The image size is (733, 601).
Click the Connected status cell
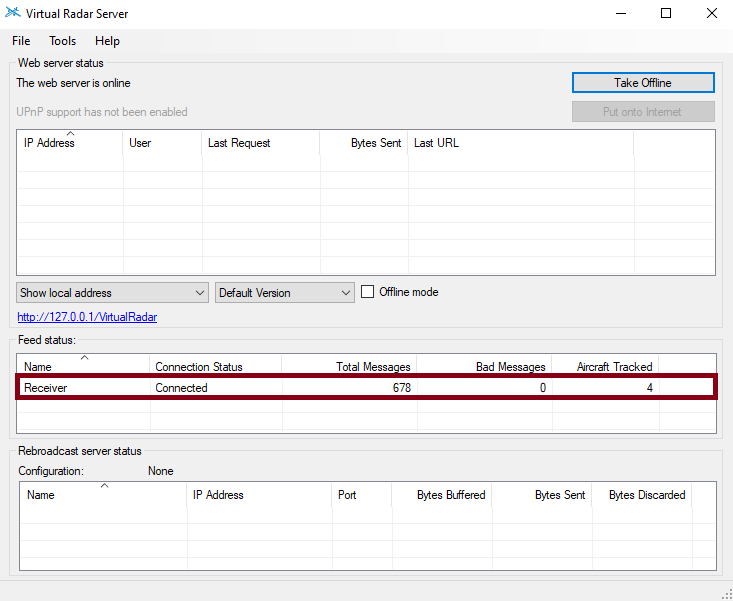(x=181, y=387)
